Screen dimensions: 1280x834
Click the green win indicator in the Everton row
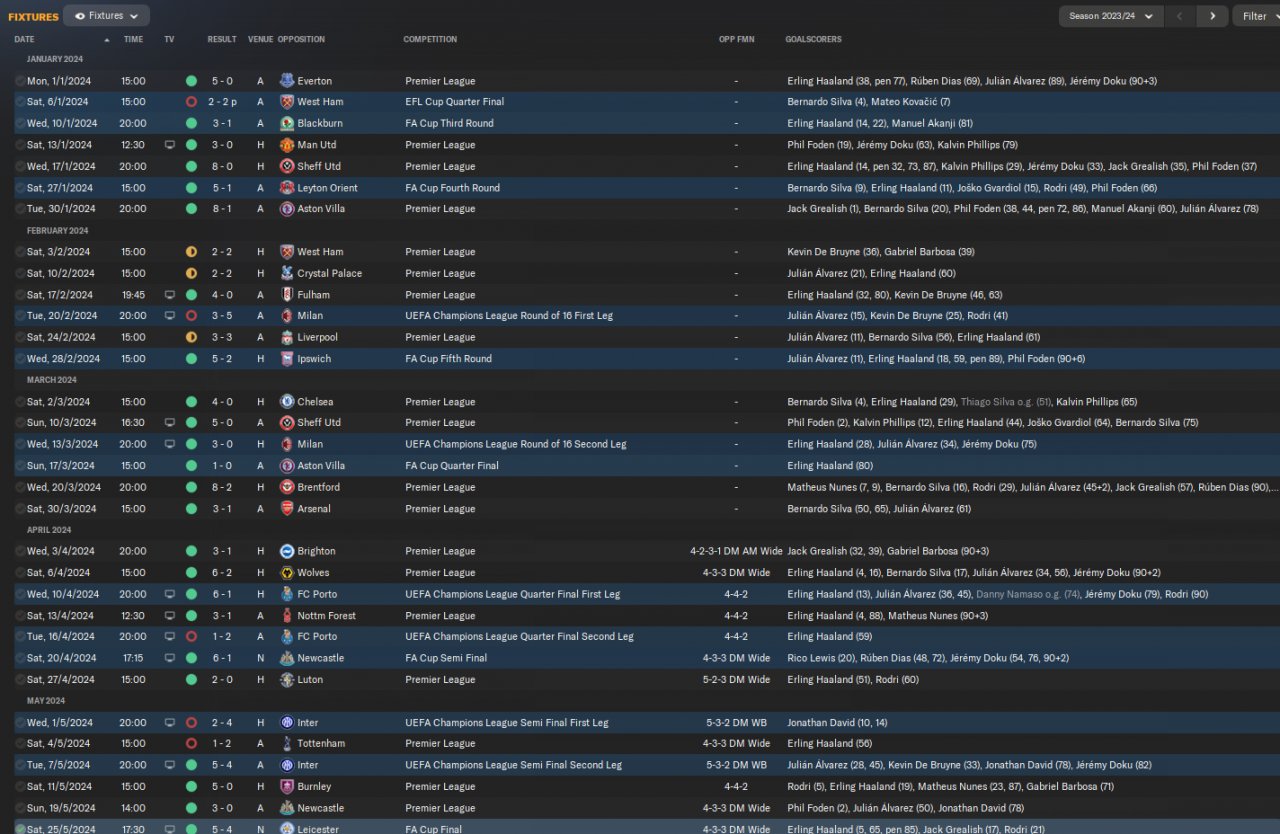click(x=191, y=81)
